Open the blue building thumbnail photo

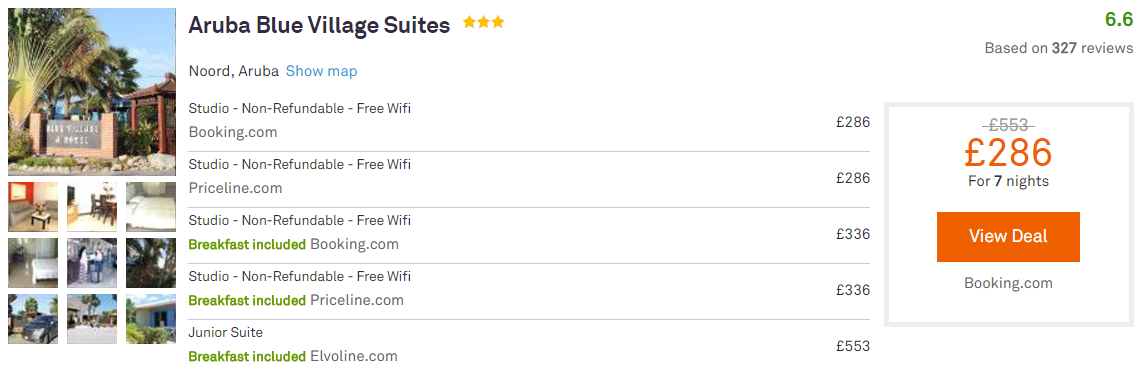point(151,319)
